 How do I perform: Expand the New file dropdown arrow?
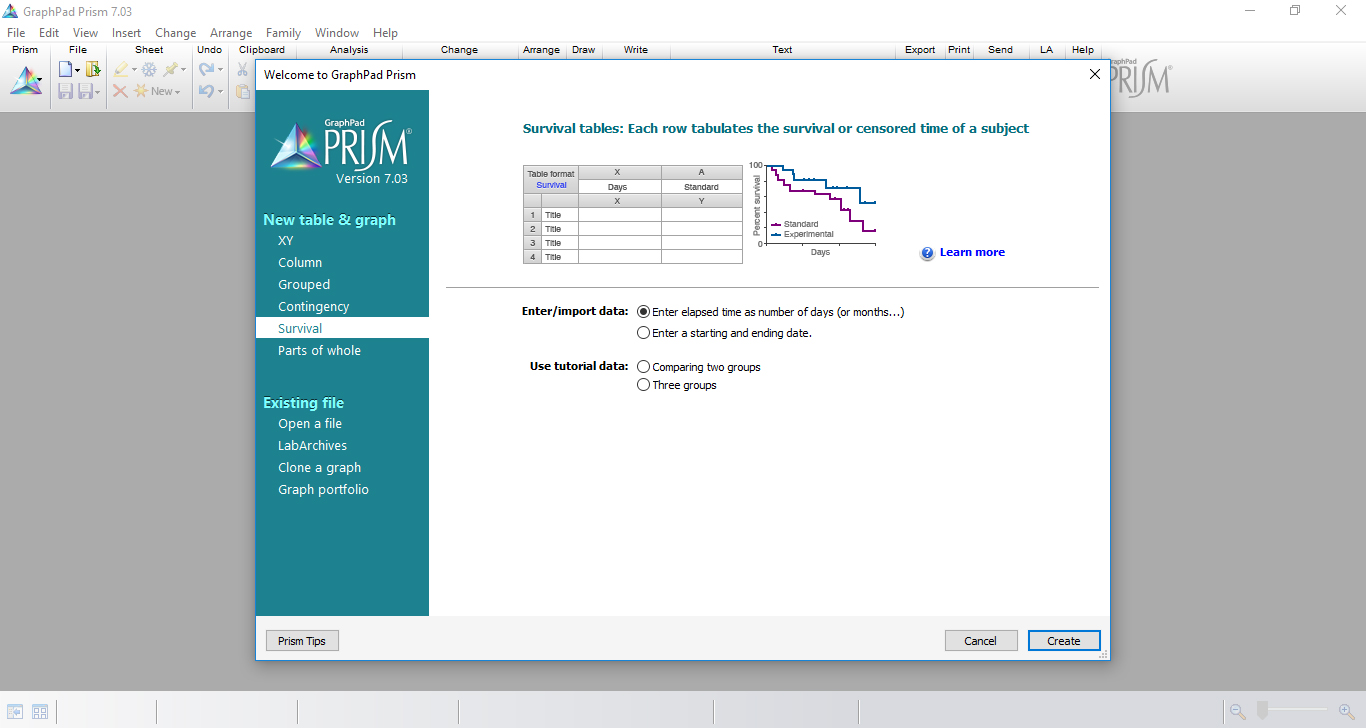point(77,70)
